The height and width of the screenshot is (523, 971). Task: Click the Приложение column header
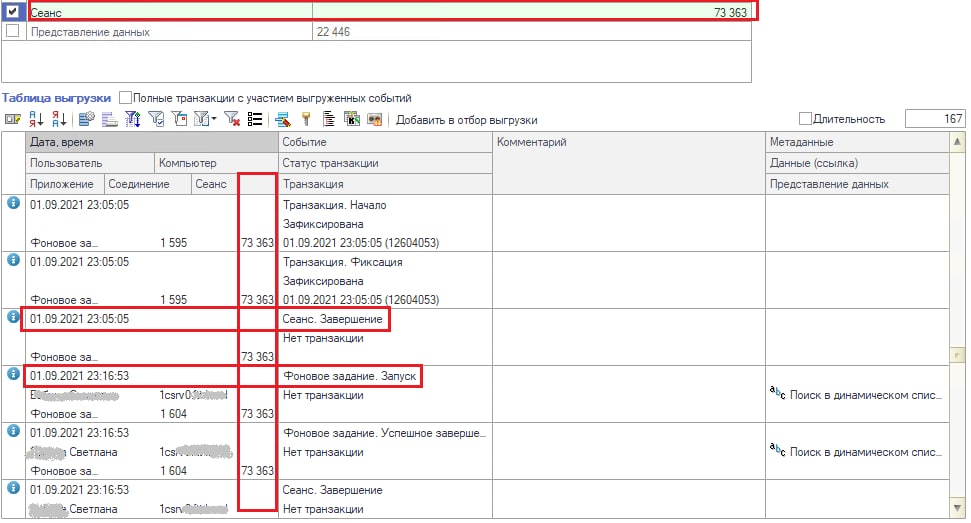[x=64, y=184]
